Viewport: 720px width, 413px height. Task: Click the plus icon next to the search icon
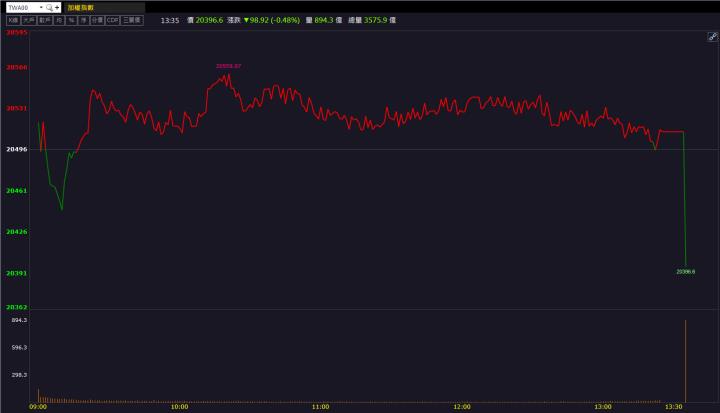point(57,7)
